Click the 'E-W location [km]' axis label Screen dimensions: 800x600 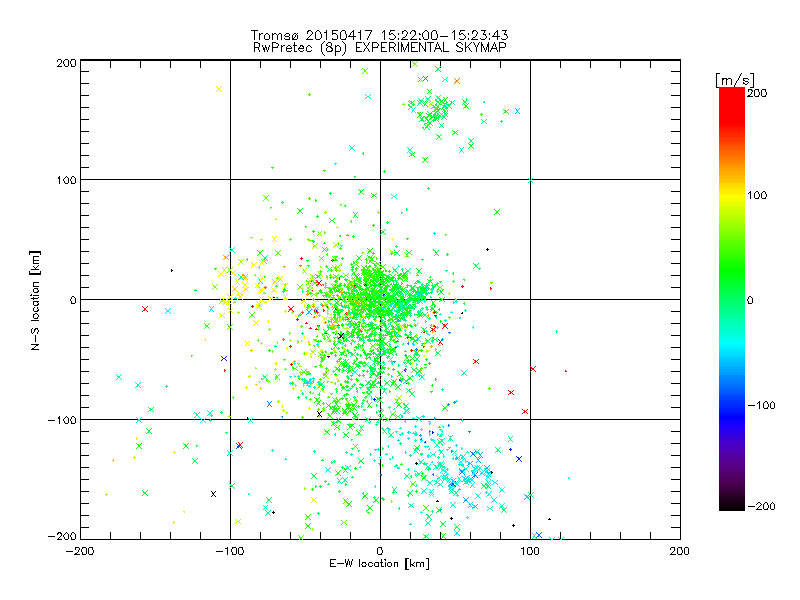pos(379,564)
